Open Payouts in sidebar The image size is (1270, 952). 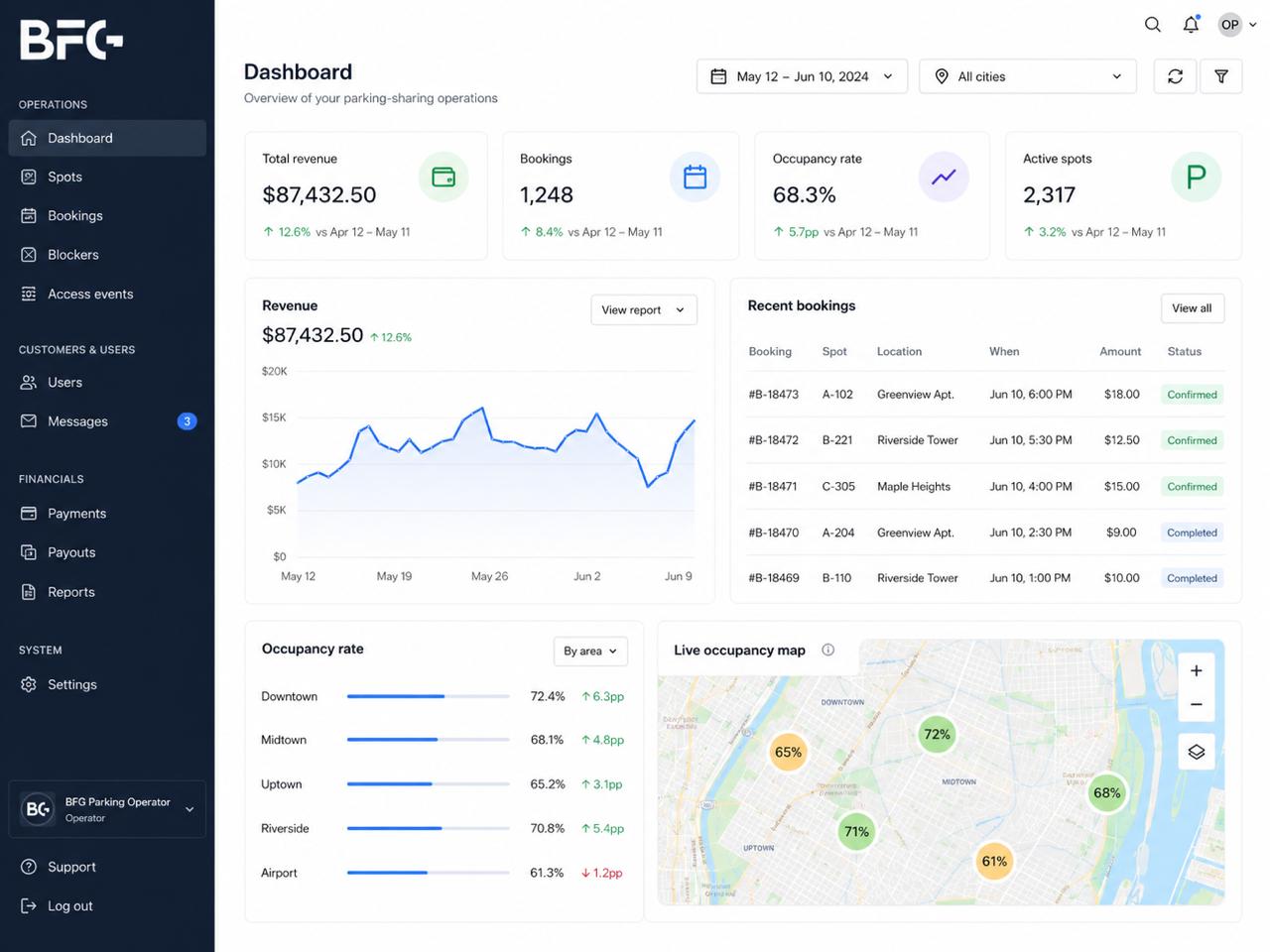107,552
